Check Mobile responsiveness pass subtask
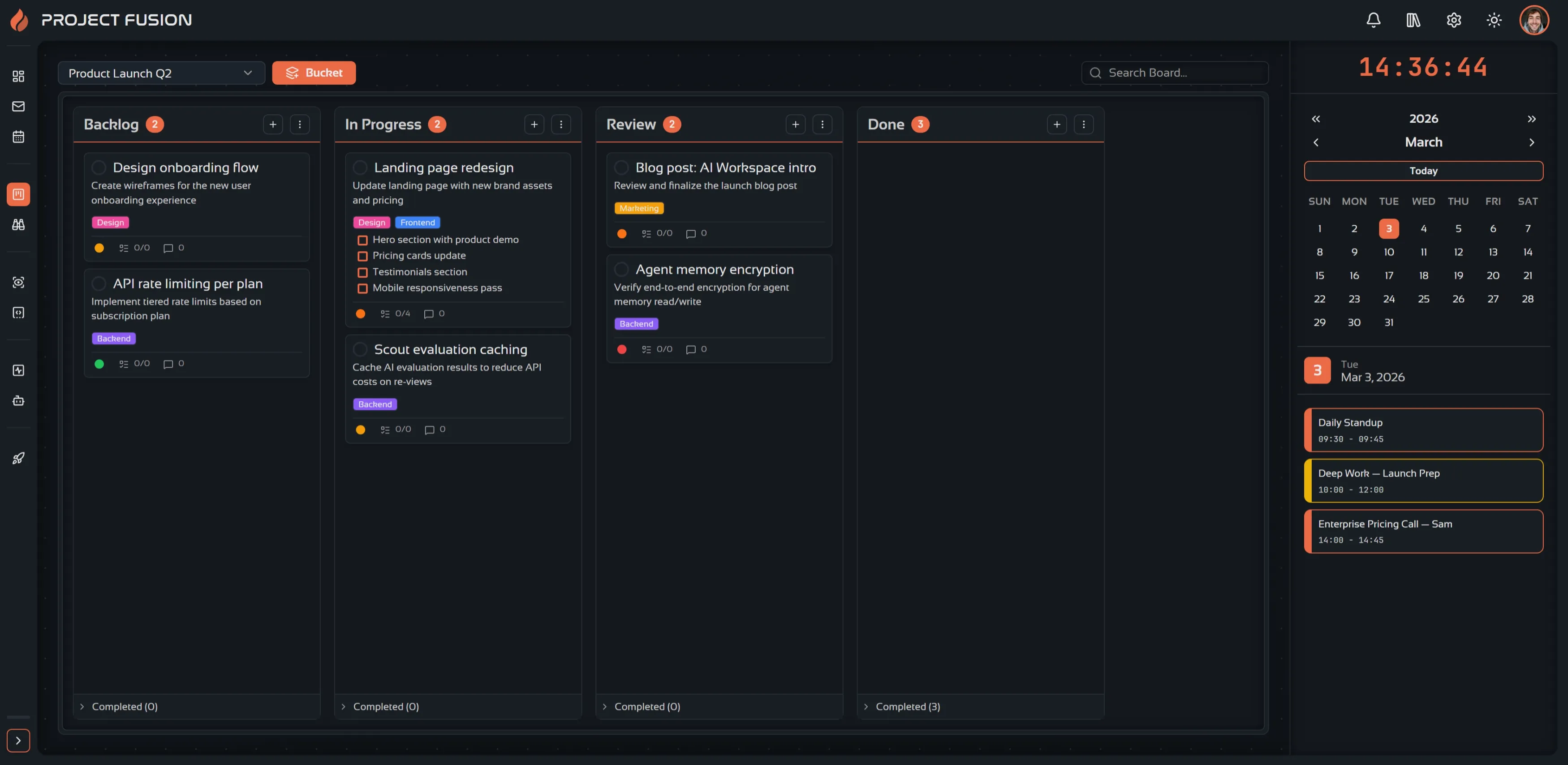The height and width of the screenshot is (765, 1568). click(x=362, y=288)
